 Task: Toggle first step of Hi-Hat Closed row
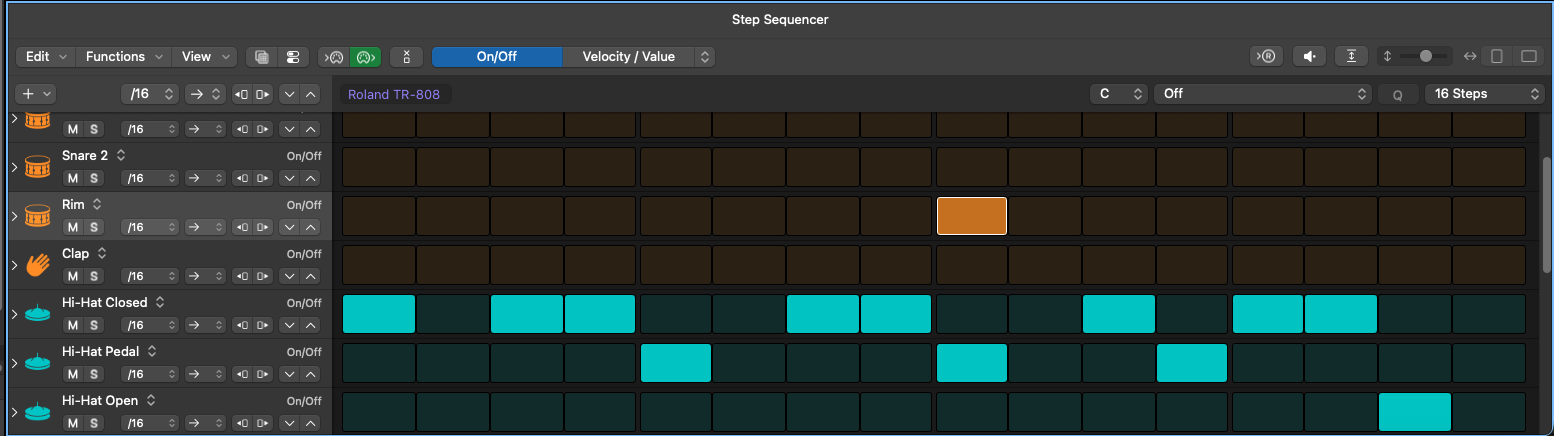pos(379,314)
